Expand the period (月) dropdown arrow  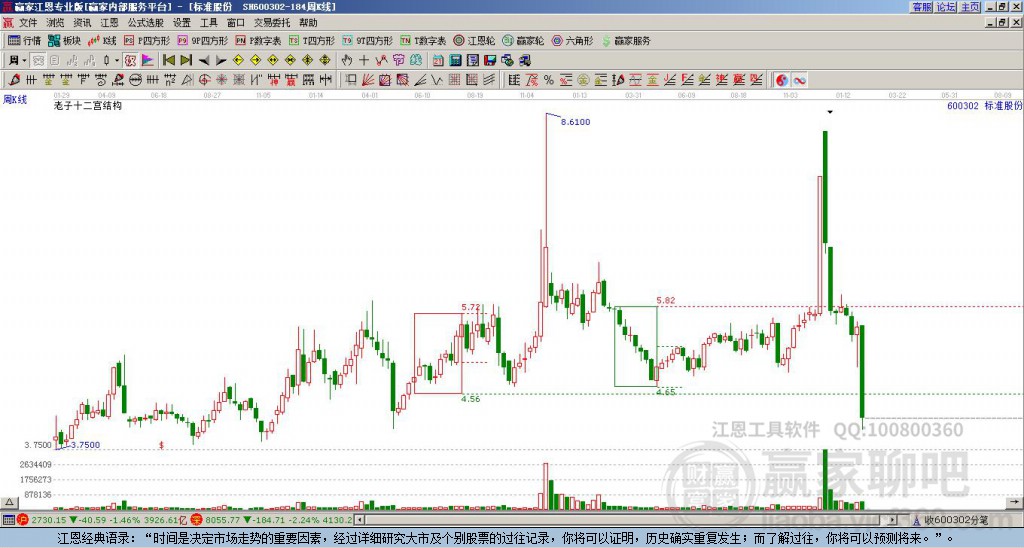point(24,61)
